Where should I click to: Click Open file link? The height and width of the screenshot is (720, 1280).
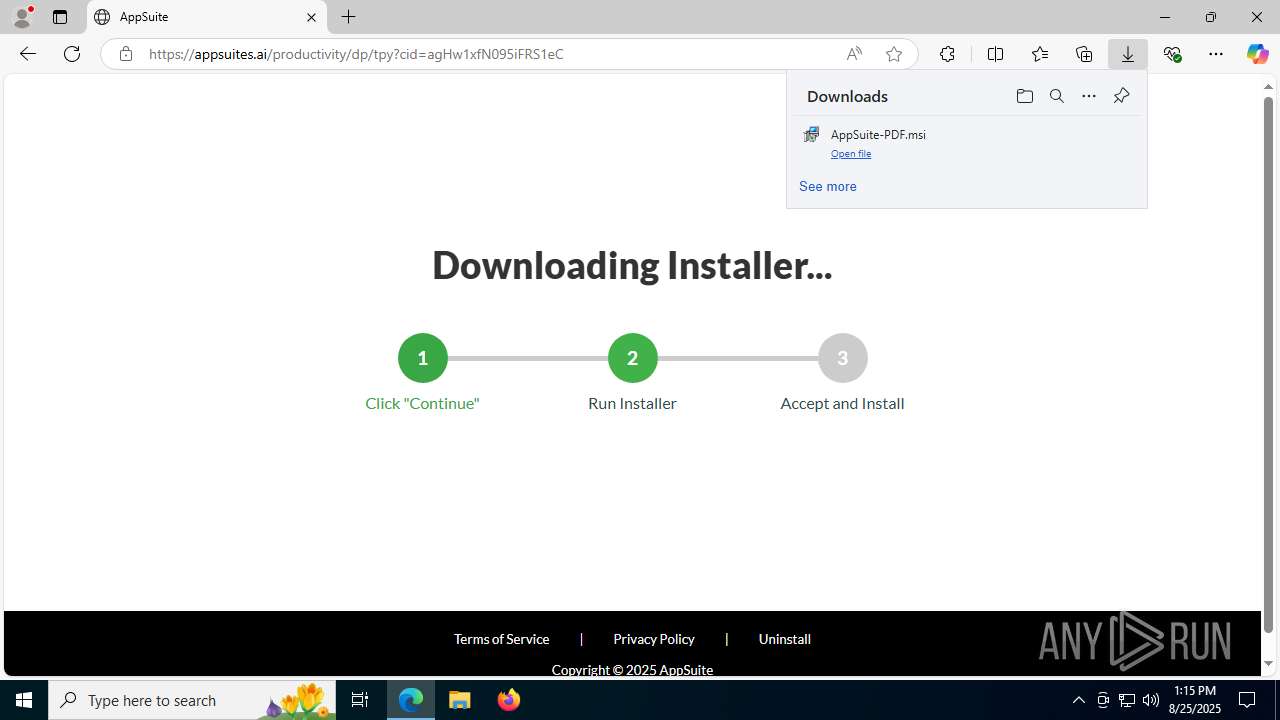pyautogui.click(x=851, y=154)
